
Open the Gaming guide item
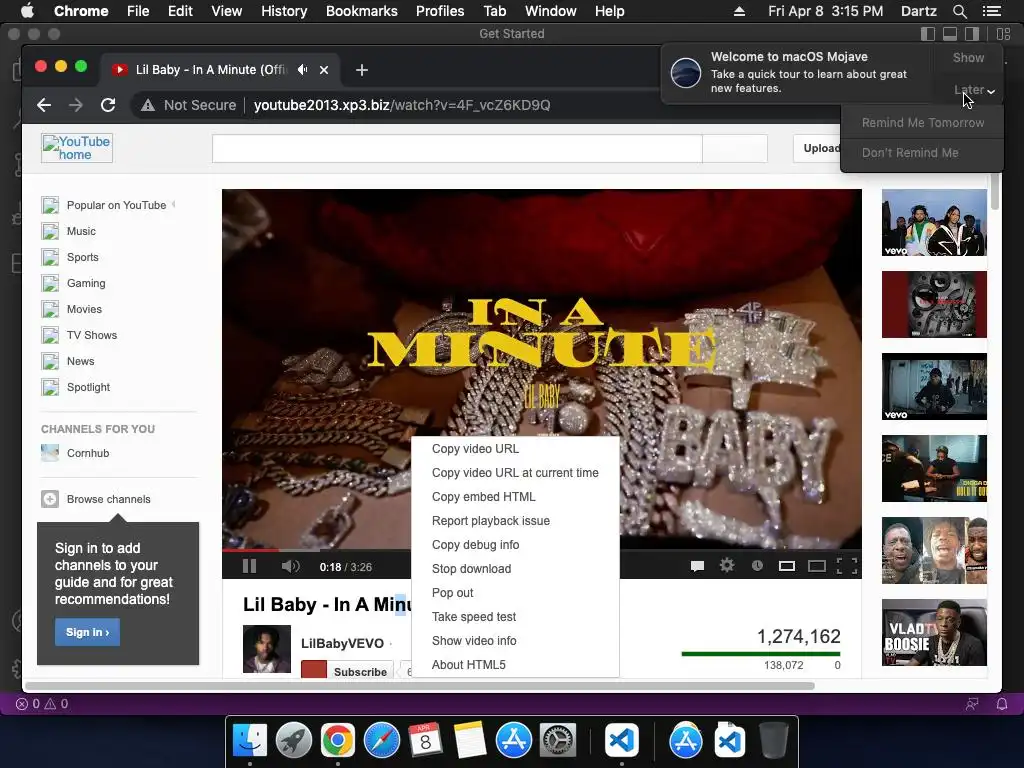click(86, 283)
